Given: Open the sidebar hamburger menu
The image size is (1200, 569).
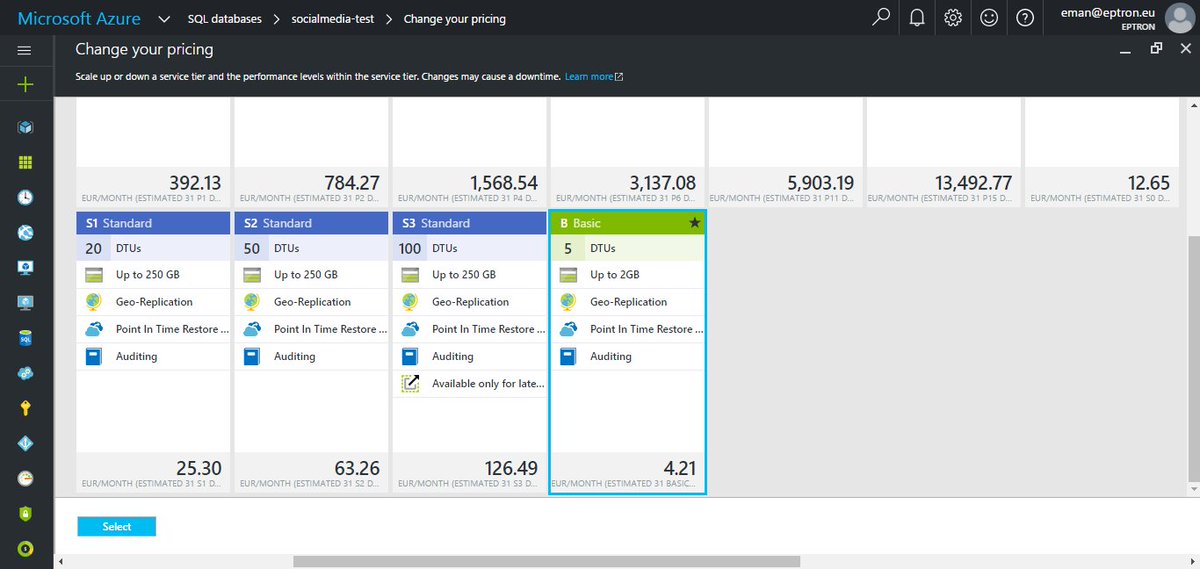Looking at the screenshot, I should (x=25, y=50).
